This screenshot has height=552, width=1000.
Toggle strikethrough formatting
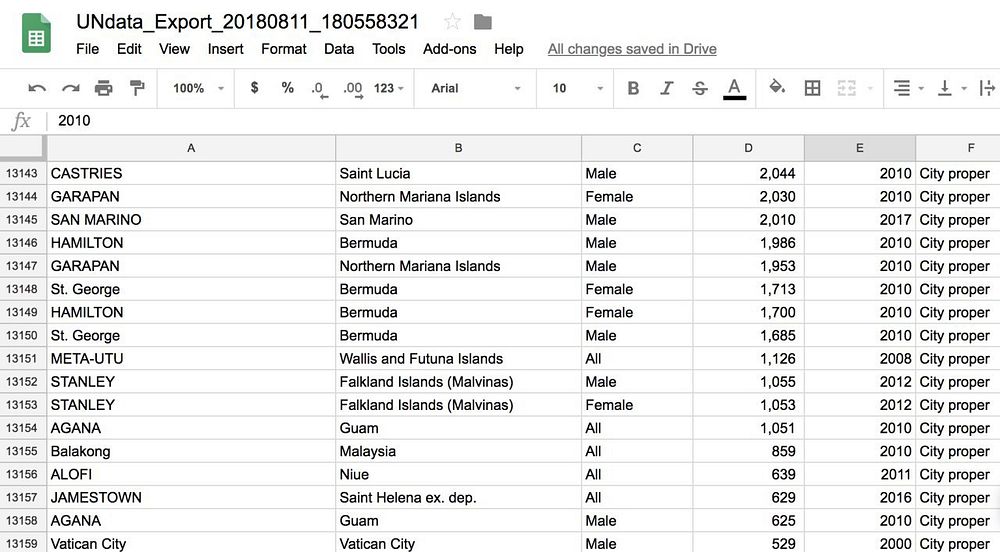pyautogui.click(x=700, y=88)
